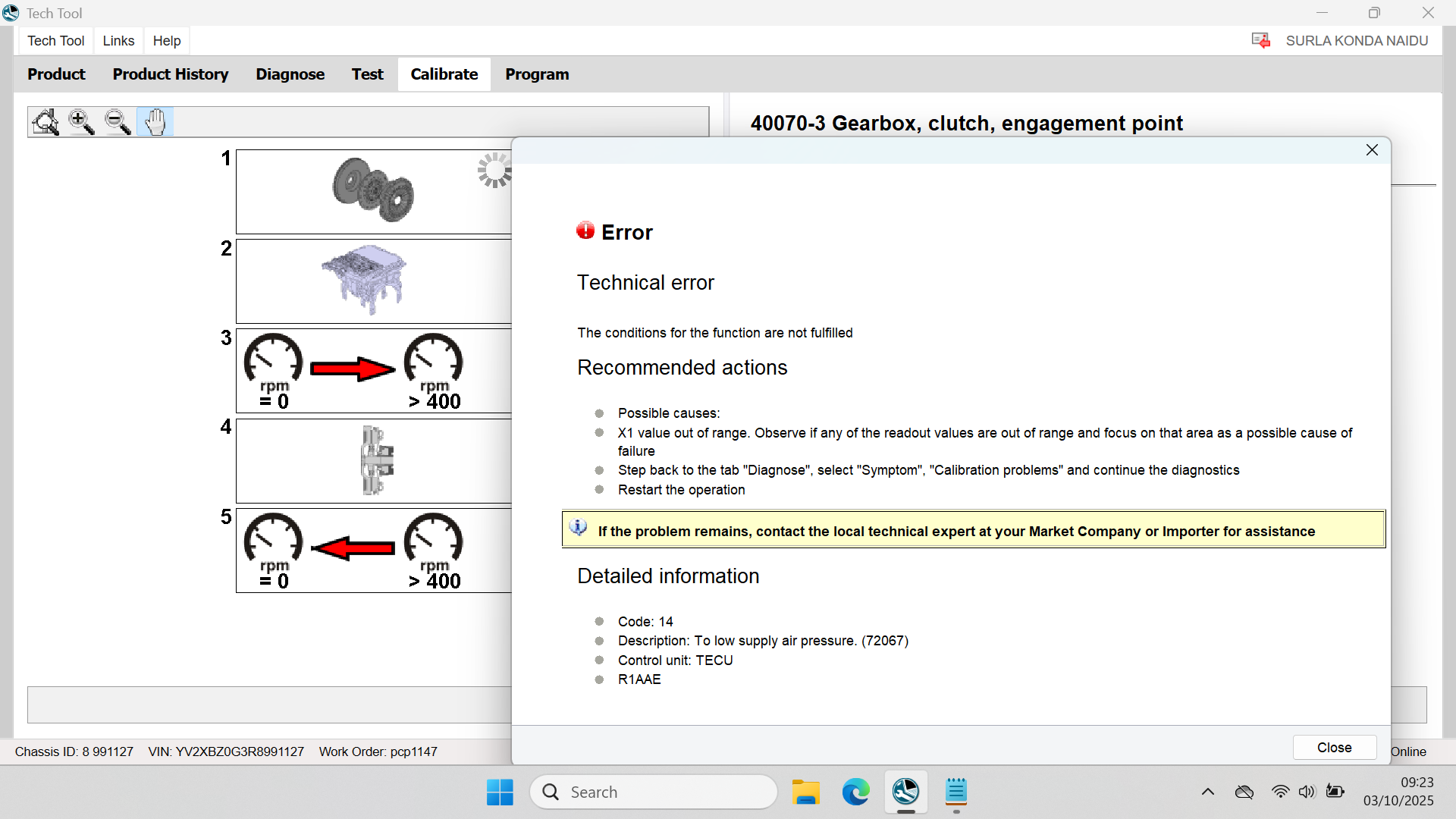The image size is (1456, 819).
Task: Open the Tech Tool menu
Action: pos(56,41)
